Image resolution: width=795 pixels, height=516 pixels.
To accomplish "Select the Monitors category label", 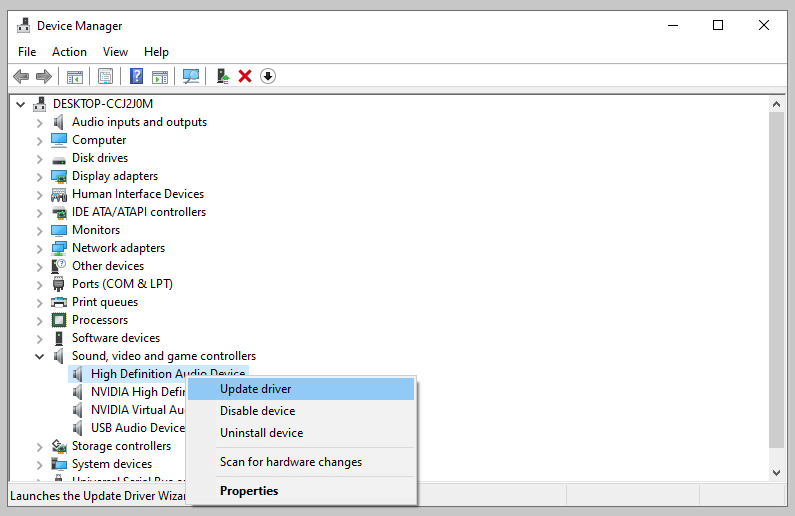I will pyautogui.click(x=96, y=230).
